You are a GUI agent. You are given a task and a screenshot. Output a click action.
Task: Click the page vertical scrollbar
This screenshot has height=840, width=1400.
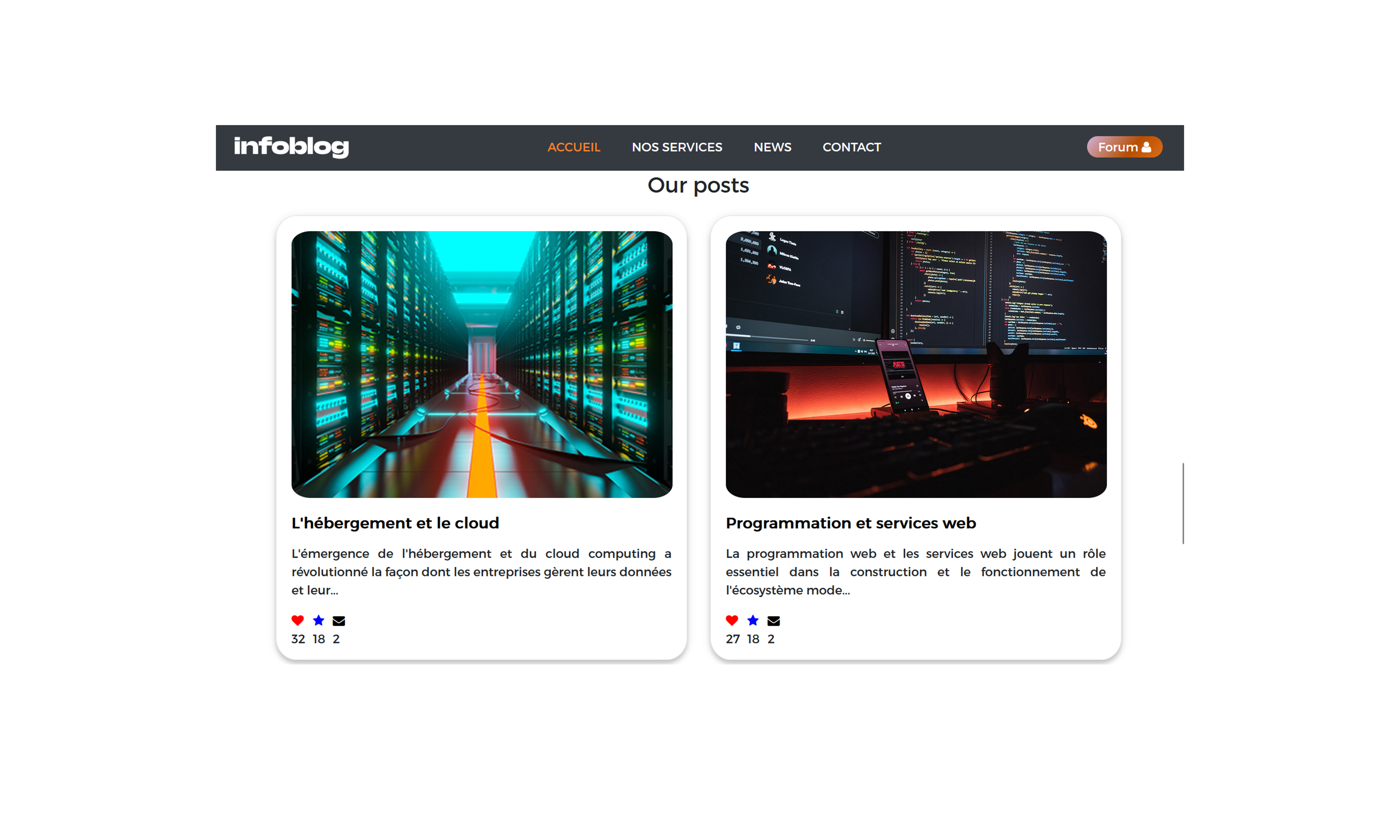(1183, 503)
